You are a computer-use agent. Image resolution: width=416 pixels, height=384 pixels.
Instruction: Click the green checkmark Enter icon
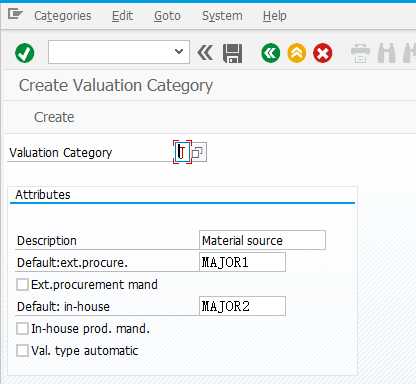[25, 53]
